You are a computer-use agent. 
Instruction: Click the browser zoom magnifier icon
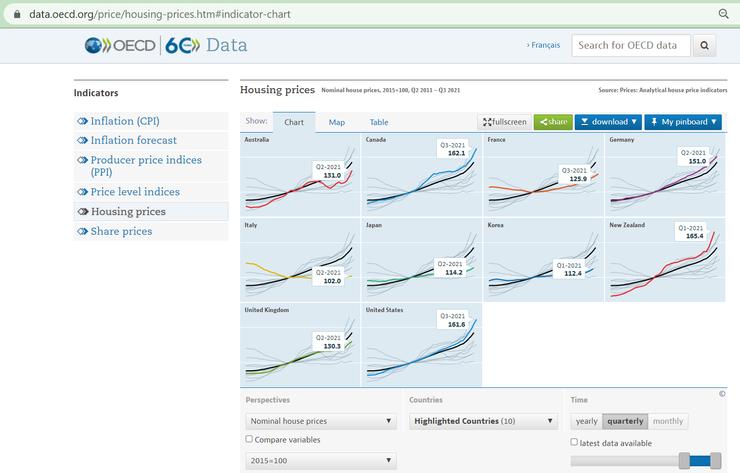click(723, 14)
